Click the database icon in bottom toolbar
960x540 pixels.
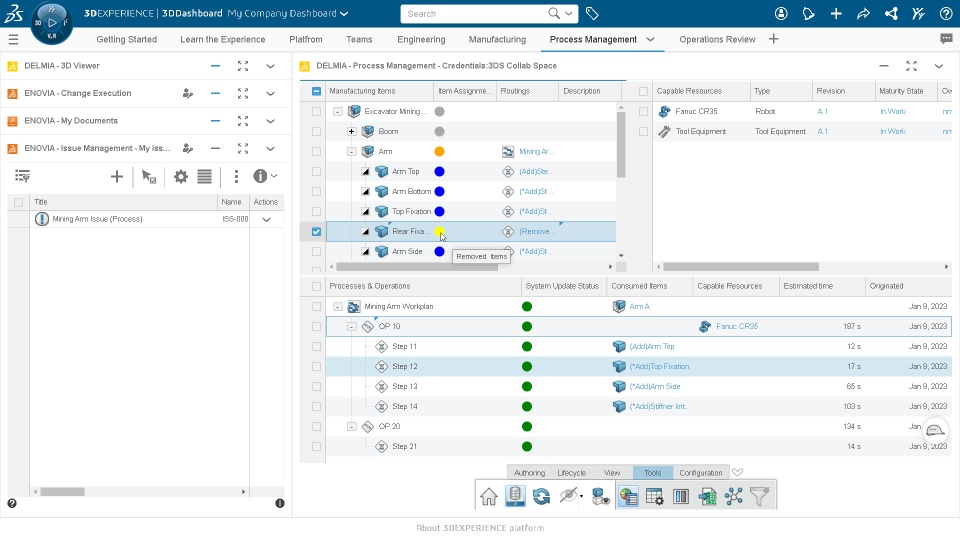pos(515,496)
